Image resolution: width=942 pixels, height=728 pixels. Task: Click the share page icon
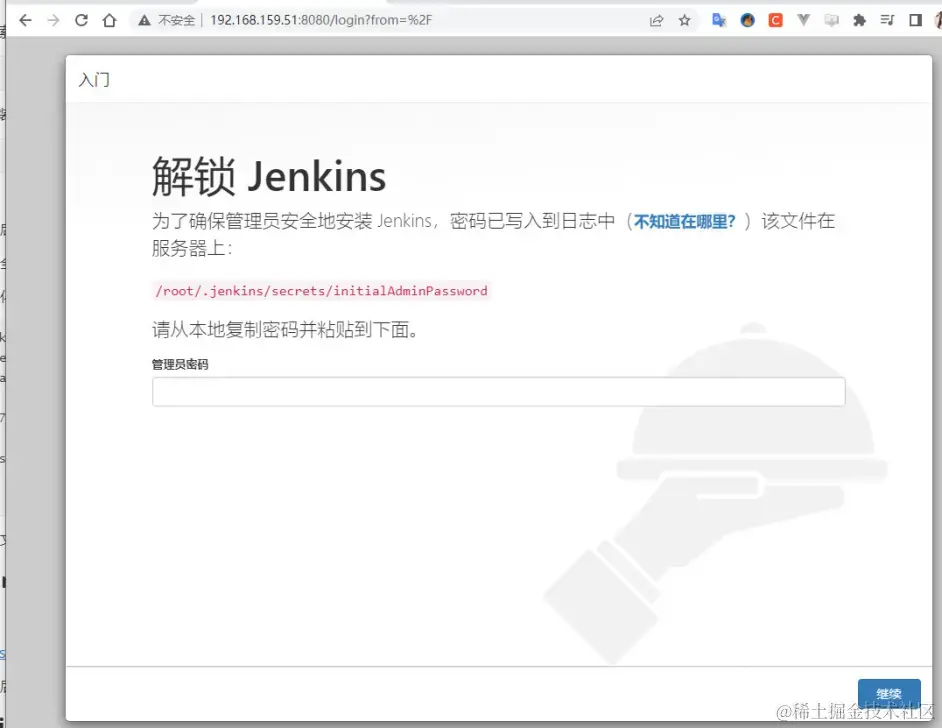click(x=656, y=20)
